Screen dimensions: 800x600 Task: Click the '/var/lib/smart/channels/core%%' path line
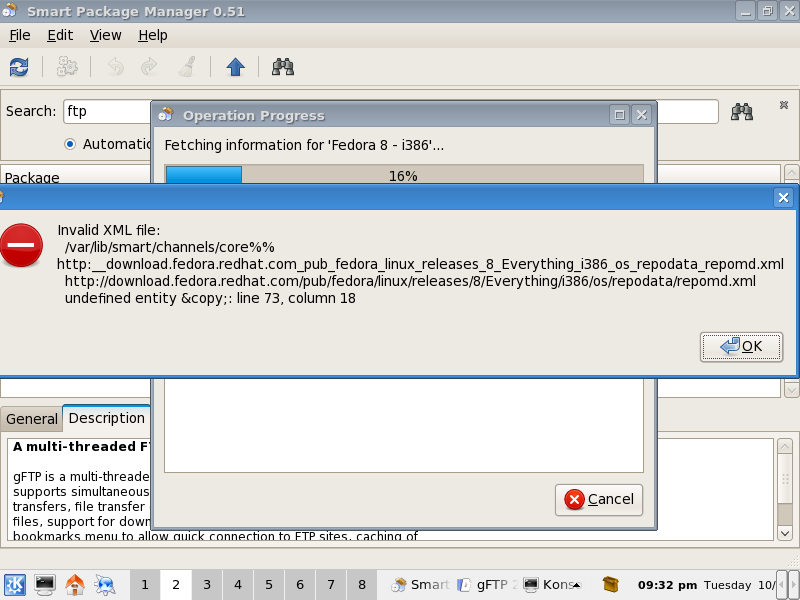[x=169, y=247]
